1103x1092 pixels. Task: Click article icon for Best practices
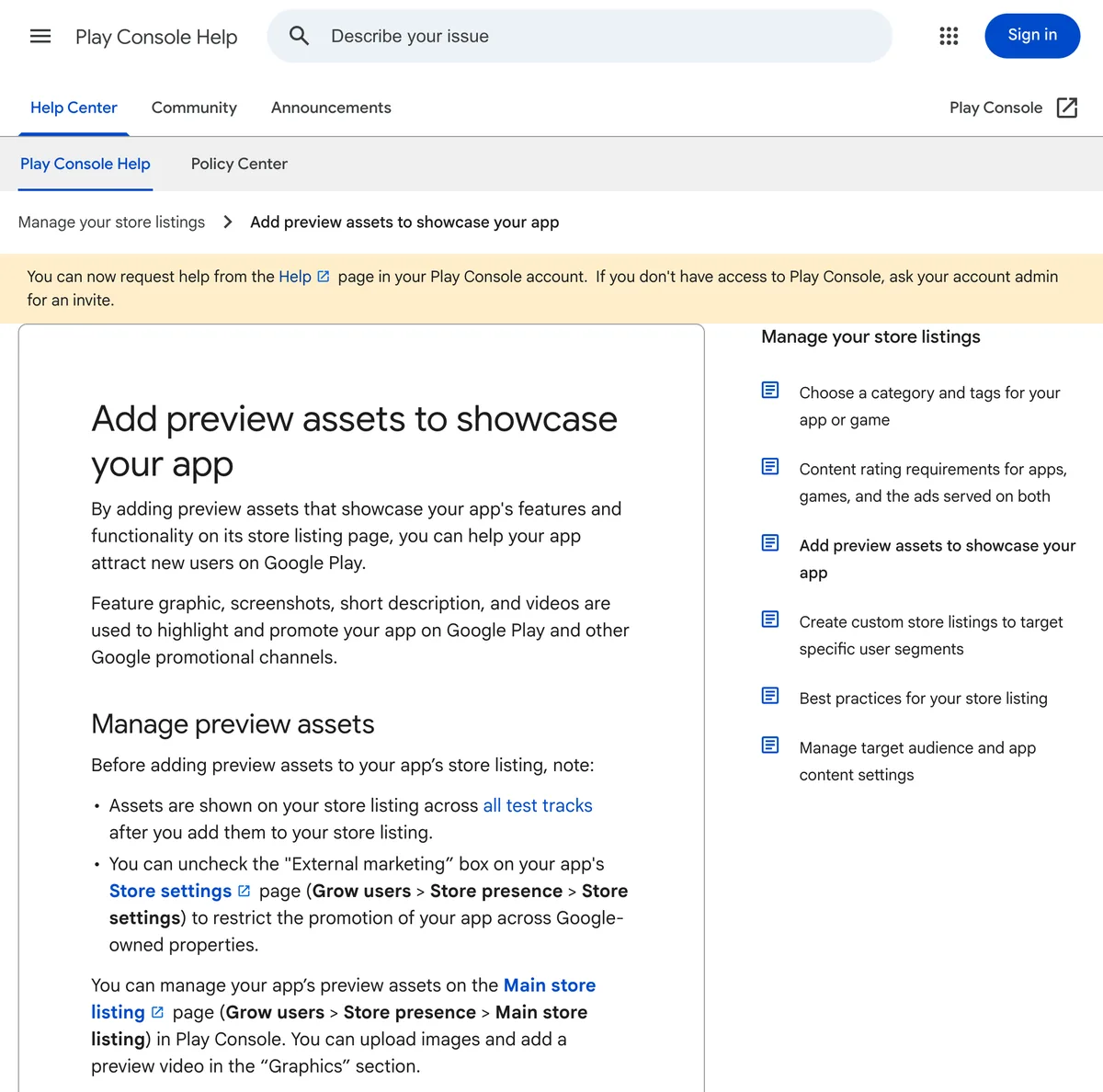[x=770, y=695]
